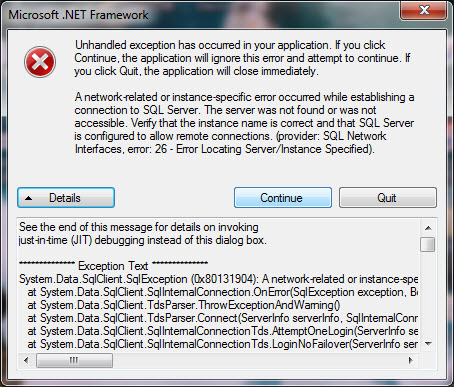Screen dimensions: 454x387
Task: Click the Exception Text header line
Action: tap(113, 266)
